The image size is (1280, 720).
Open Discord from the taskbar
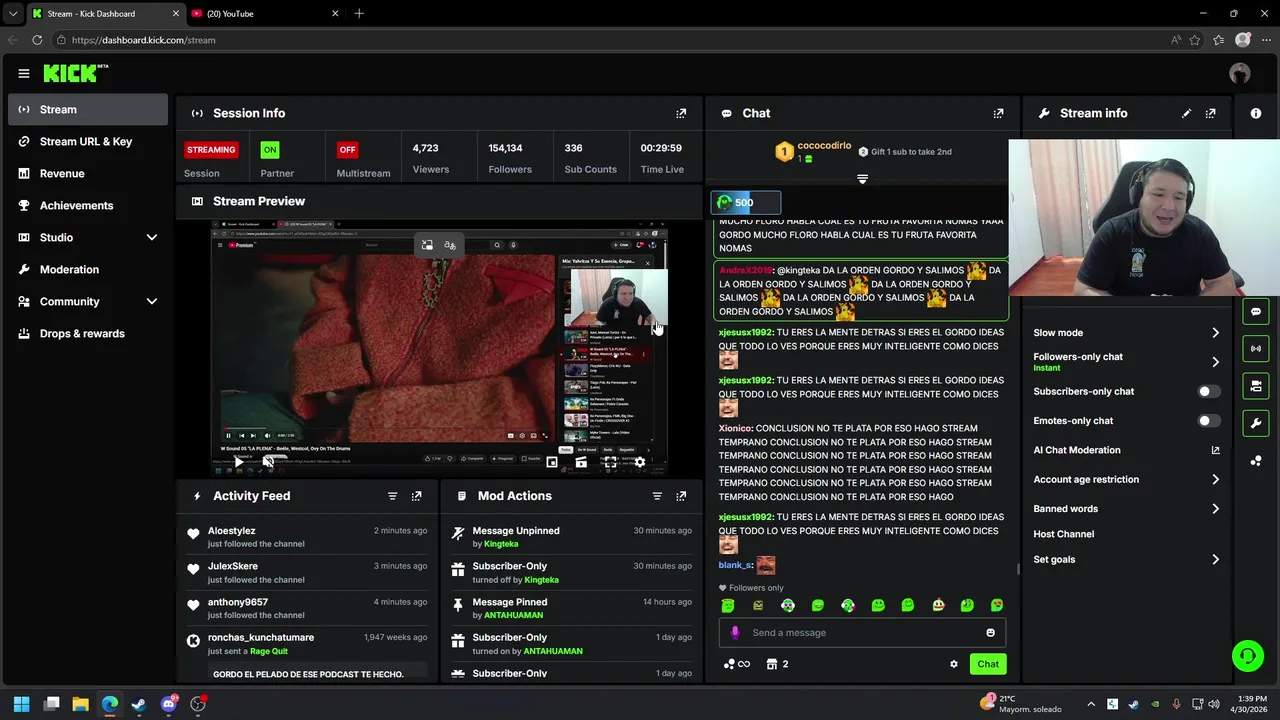(x=168, y=704)
